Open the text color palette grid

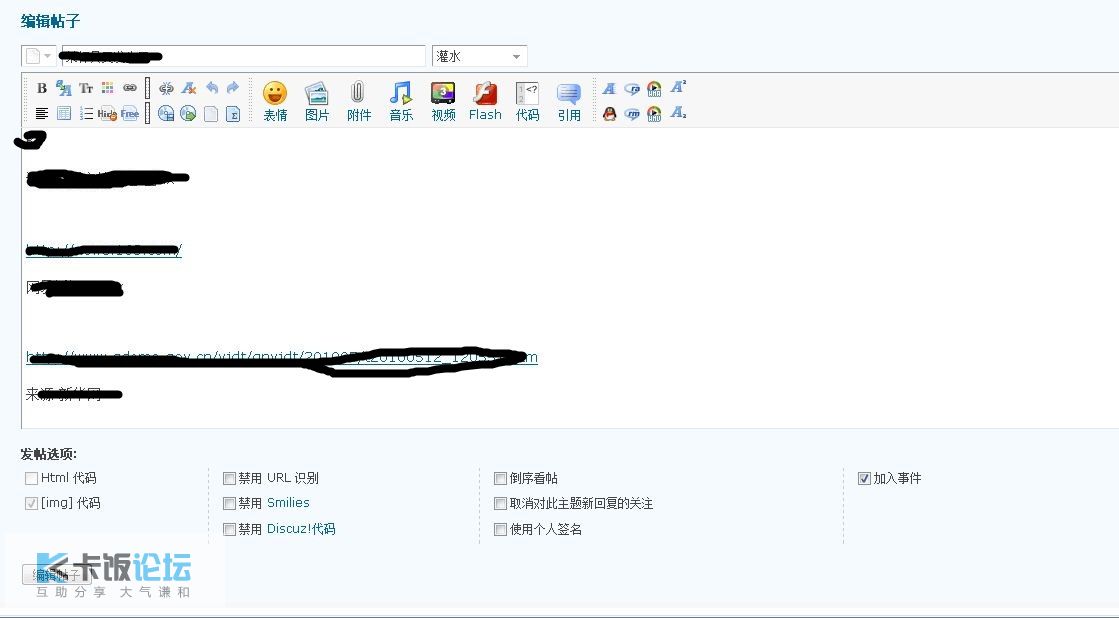coord(107,88)
